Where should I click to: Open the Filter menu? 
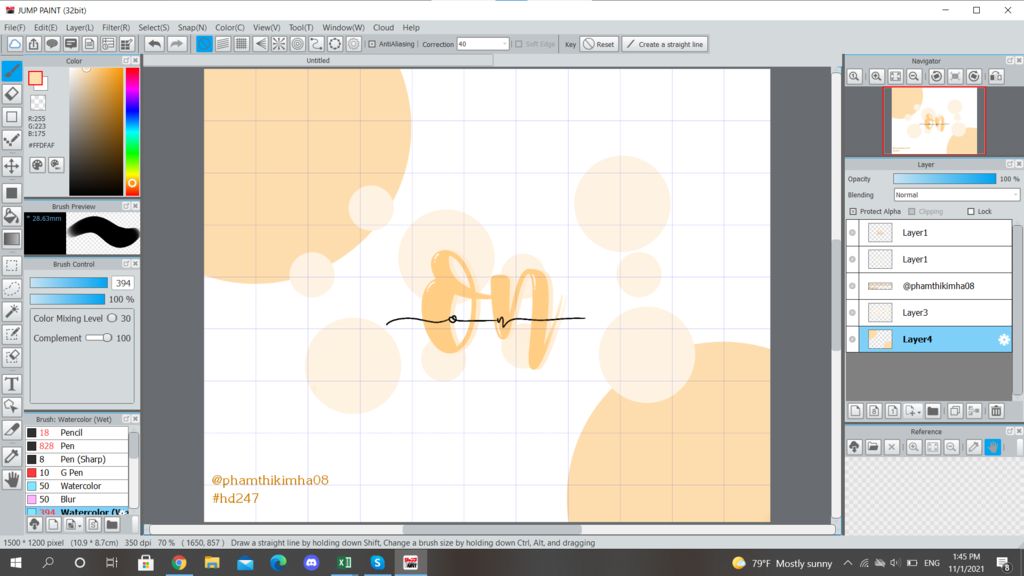116,27
